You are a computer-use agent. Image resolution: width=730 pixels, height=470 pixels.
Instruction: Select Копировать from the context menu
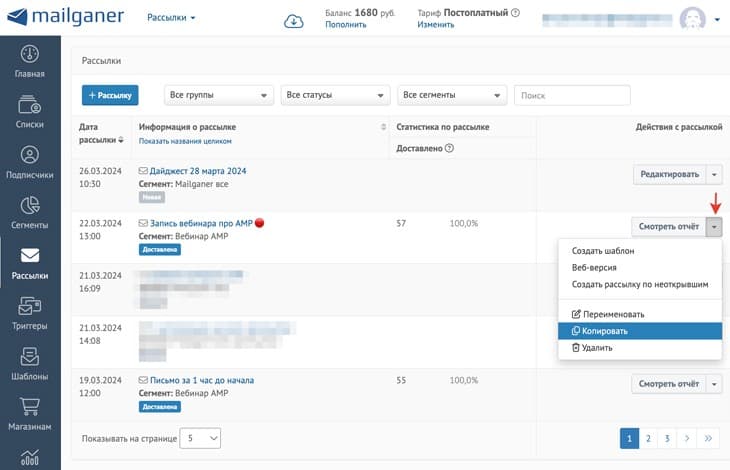click(640, 331)
